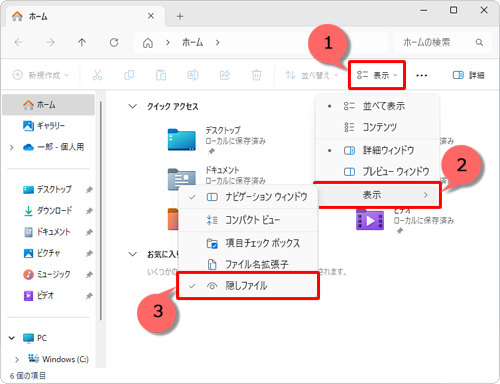Viewport: 500px width, 384px height.
Task: Collapse the お気に入り section
Action: click(133, 254)
